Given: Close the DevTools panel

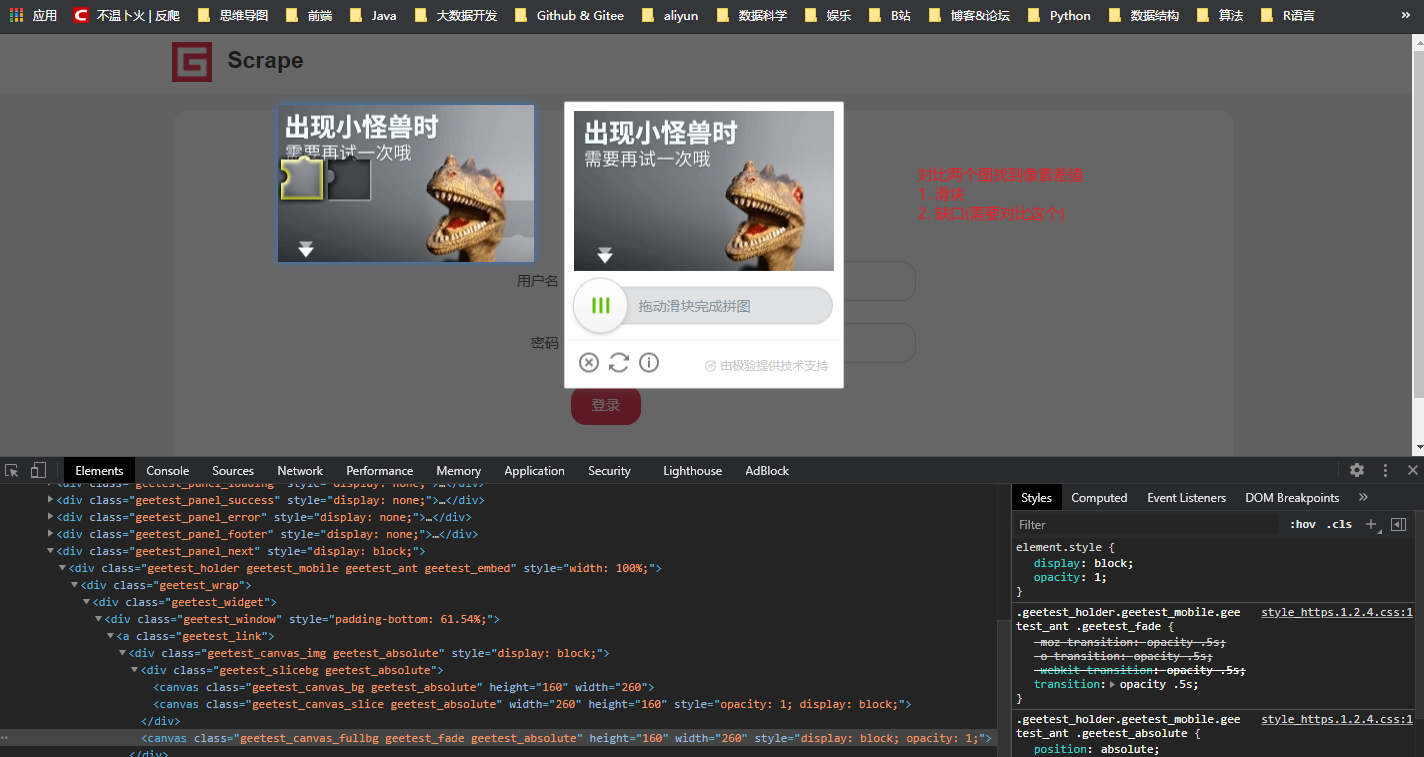Looking at the screenshot, I should pos(1413,470).
